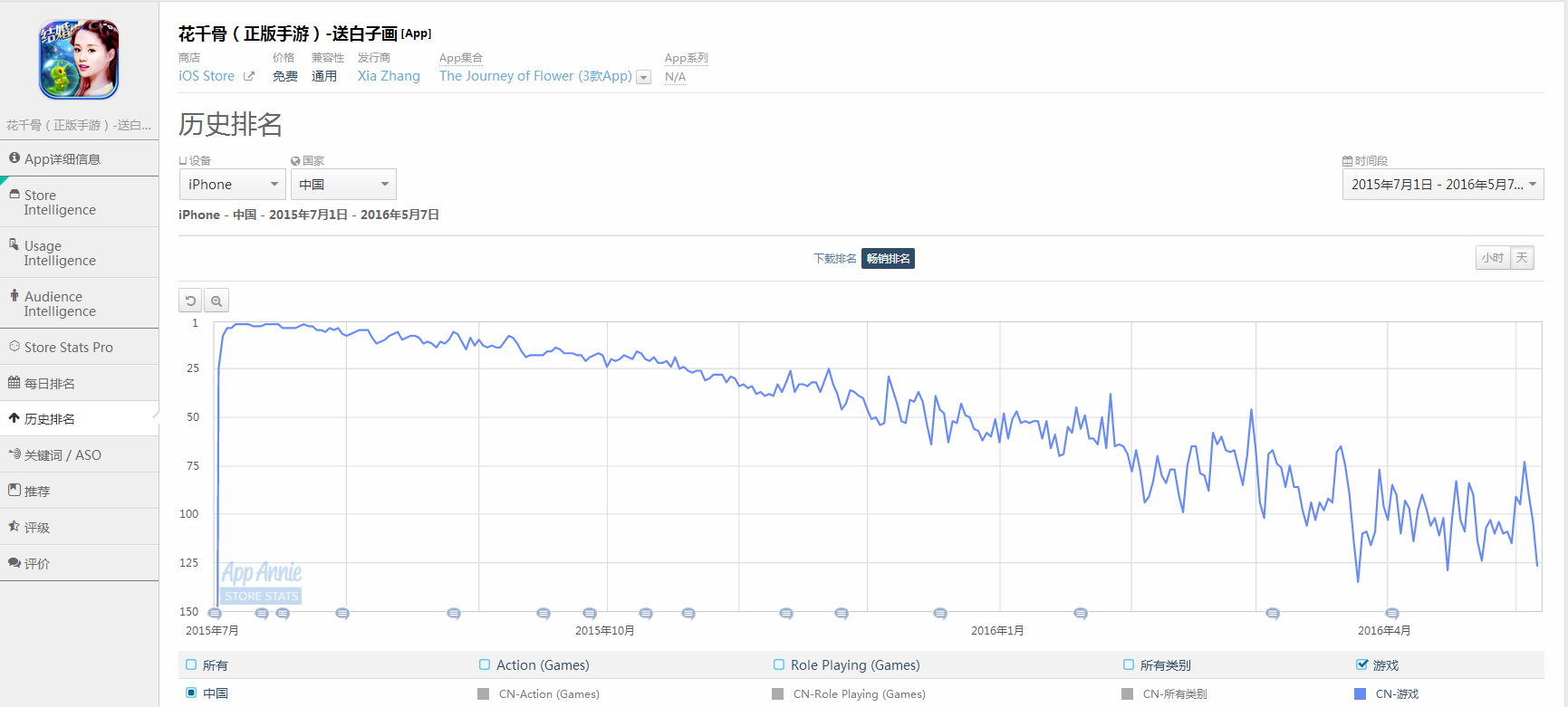Viewport: 1568px width, 707px height.
Task: Click the app icon thumbnail in sidebar
Action: 79,60
